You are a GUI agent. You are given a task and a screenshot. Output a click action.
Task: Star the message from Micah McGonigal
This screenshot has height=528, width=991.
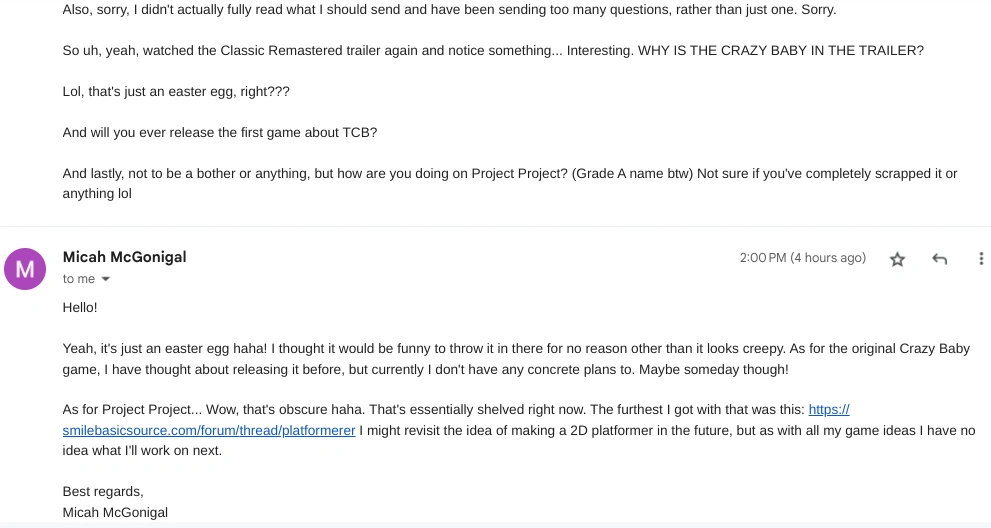(897, 259)
